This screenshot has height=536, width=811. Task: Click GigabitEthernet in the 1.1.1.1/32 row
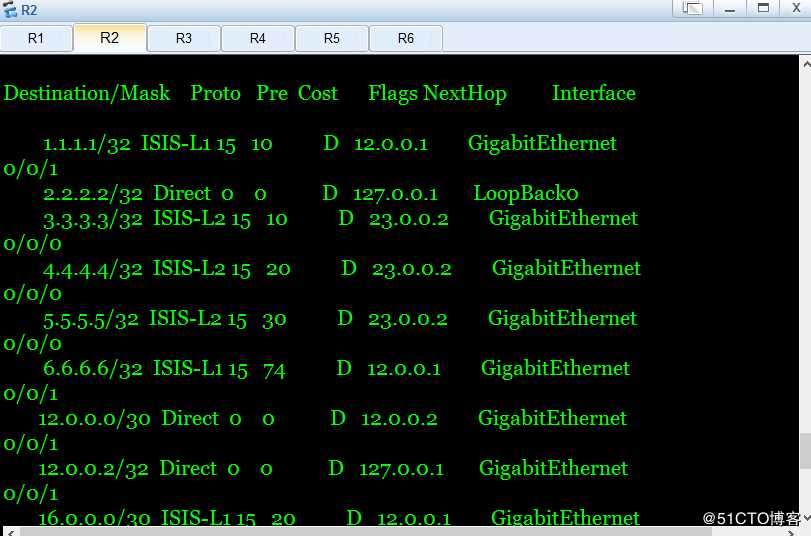click(x=542, y=143)
